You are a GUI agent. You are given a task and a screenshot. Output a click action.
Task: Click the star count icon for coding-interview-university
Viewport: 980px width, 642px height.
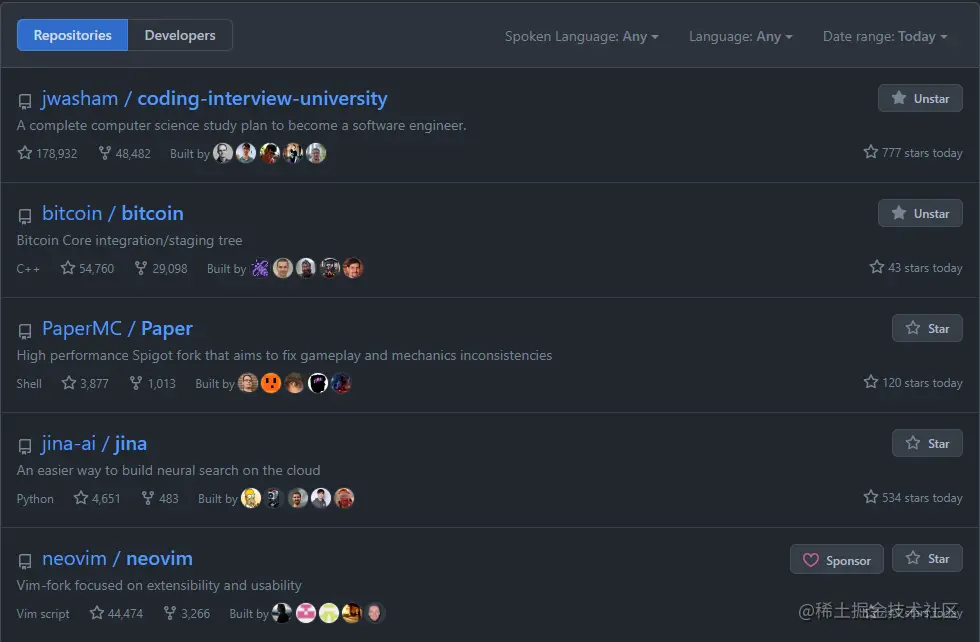(x=25, y=153)
